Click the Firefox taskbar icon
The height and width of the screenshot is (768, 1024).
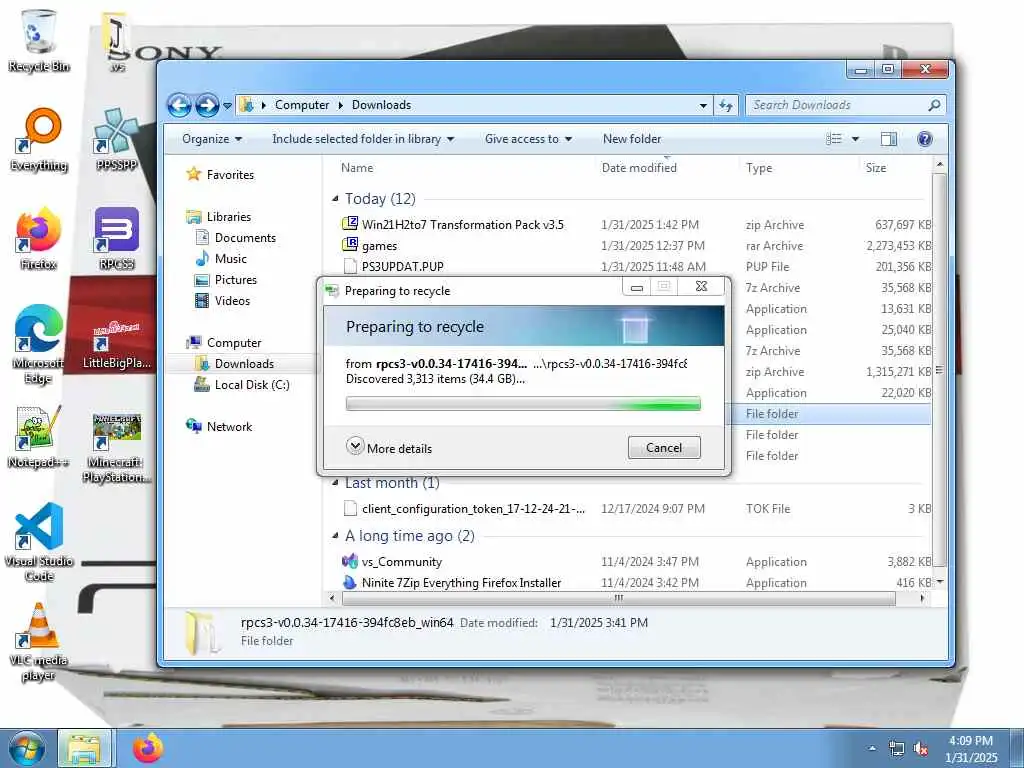[x=148, y=748]
